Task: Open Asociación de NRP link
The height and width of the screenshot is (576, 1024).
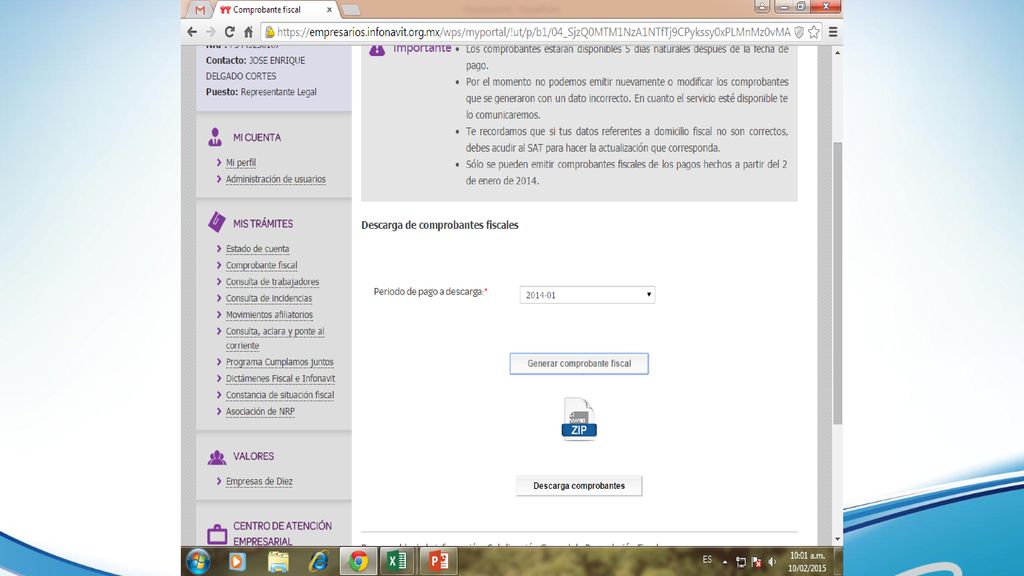Action: [260, 411]
